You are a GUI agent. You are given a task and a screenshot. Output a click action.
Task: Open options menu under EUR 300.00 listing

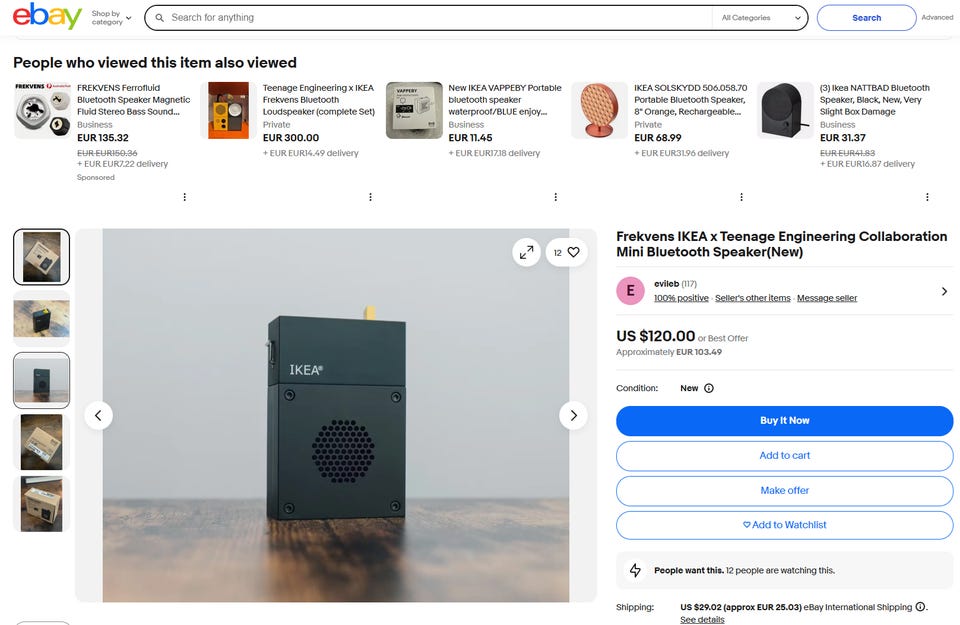[370, 197]
